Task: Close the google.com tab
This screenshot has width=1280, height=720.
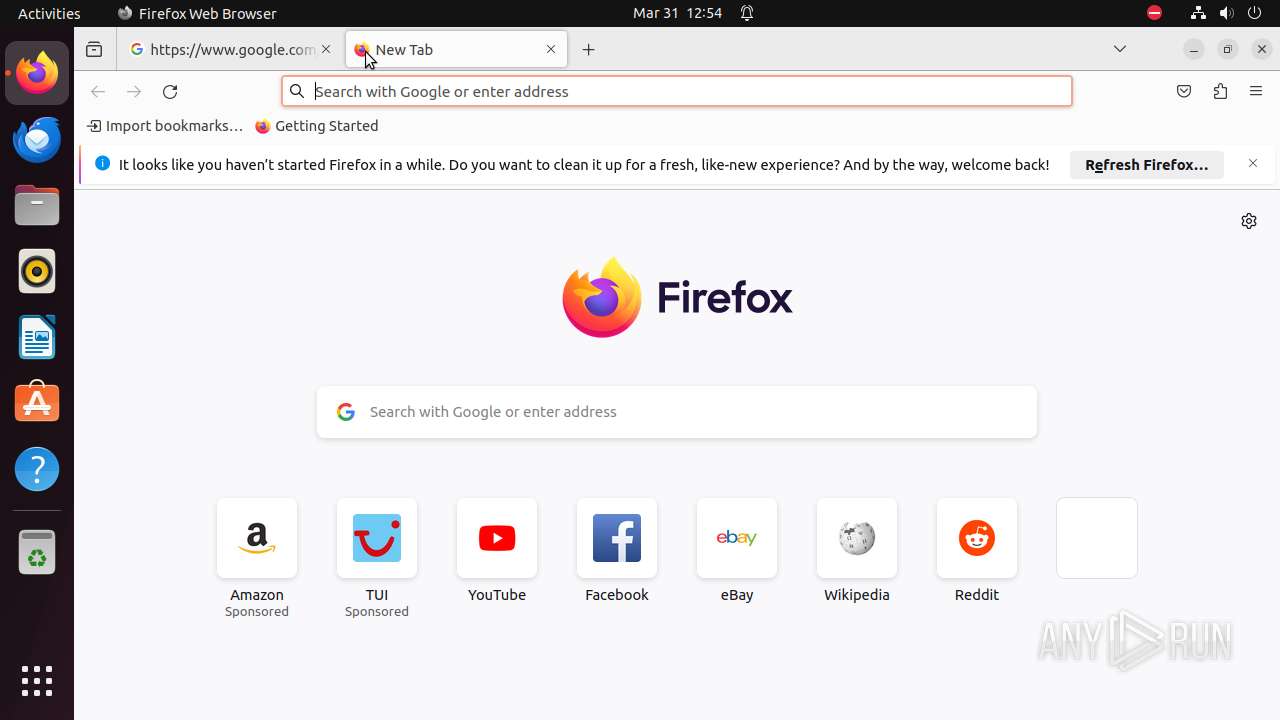Action: coord(326,49)
